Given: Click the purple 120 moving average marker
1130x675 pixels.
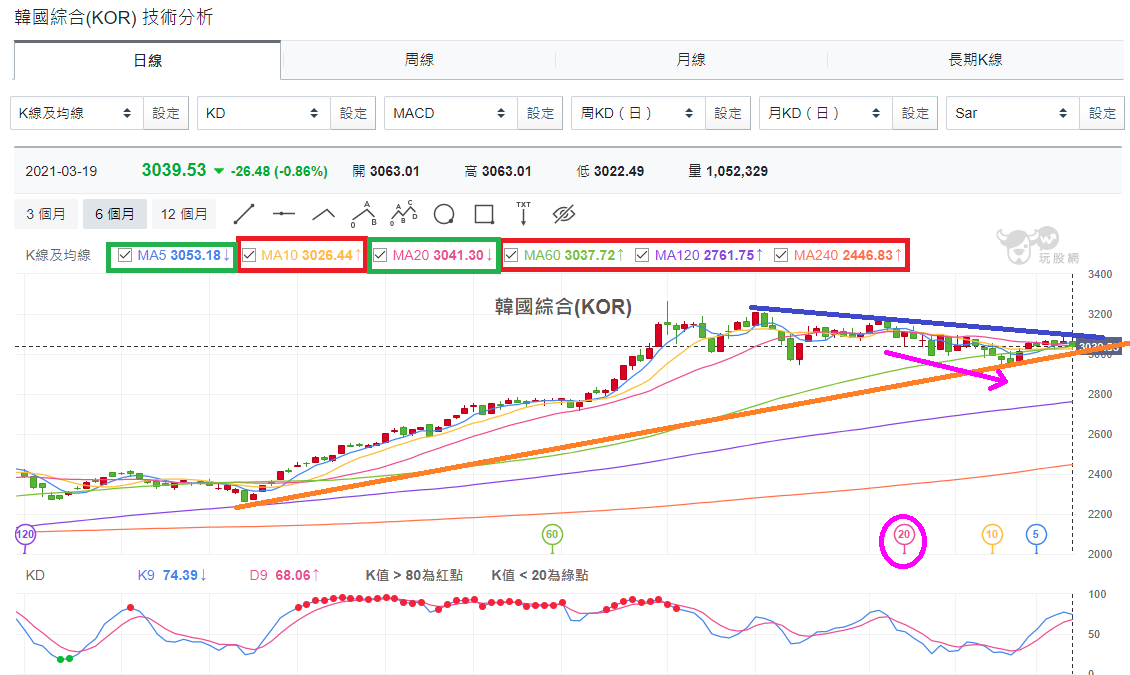Looking at the screenshot, I should (x=25, y=535).
